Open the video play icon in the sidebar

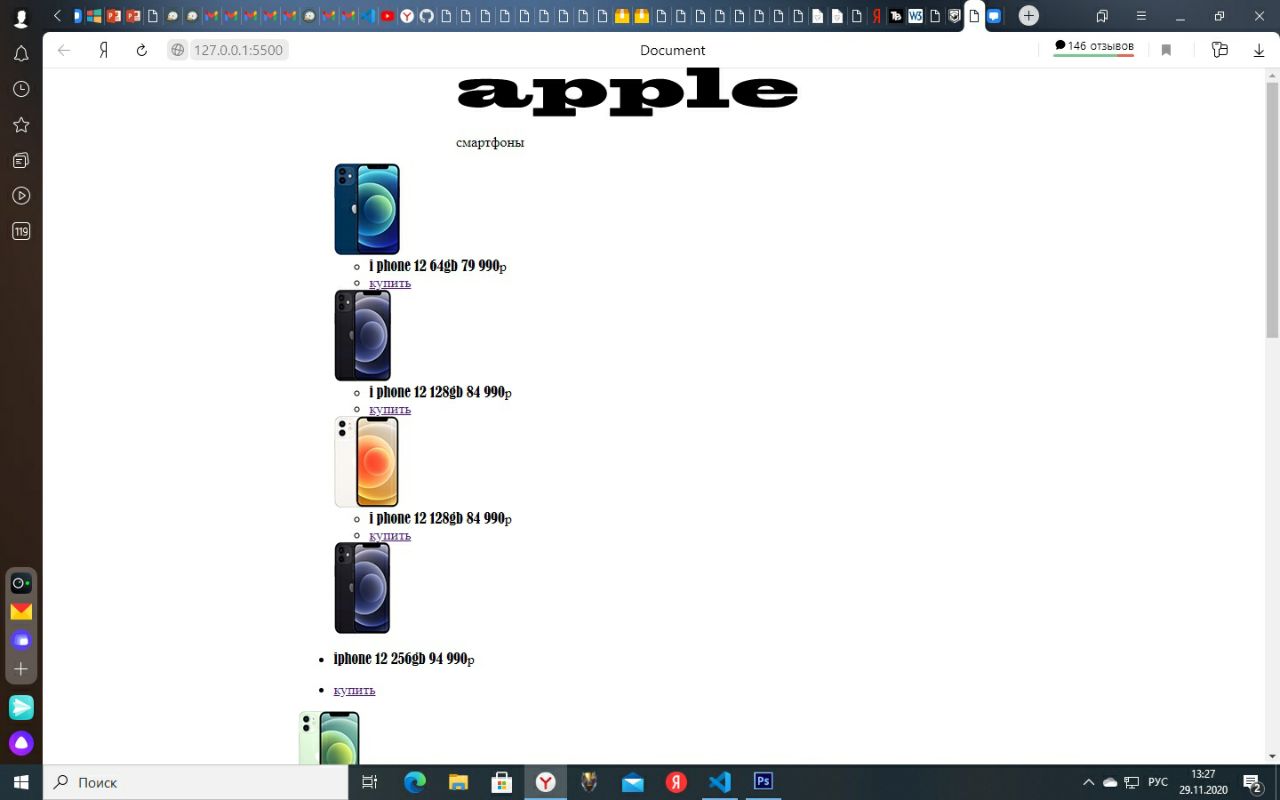[21, 196]
